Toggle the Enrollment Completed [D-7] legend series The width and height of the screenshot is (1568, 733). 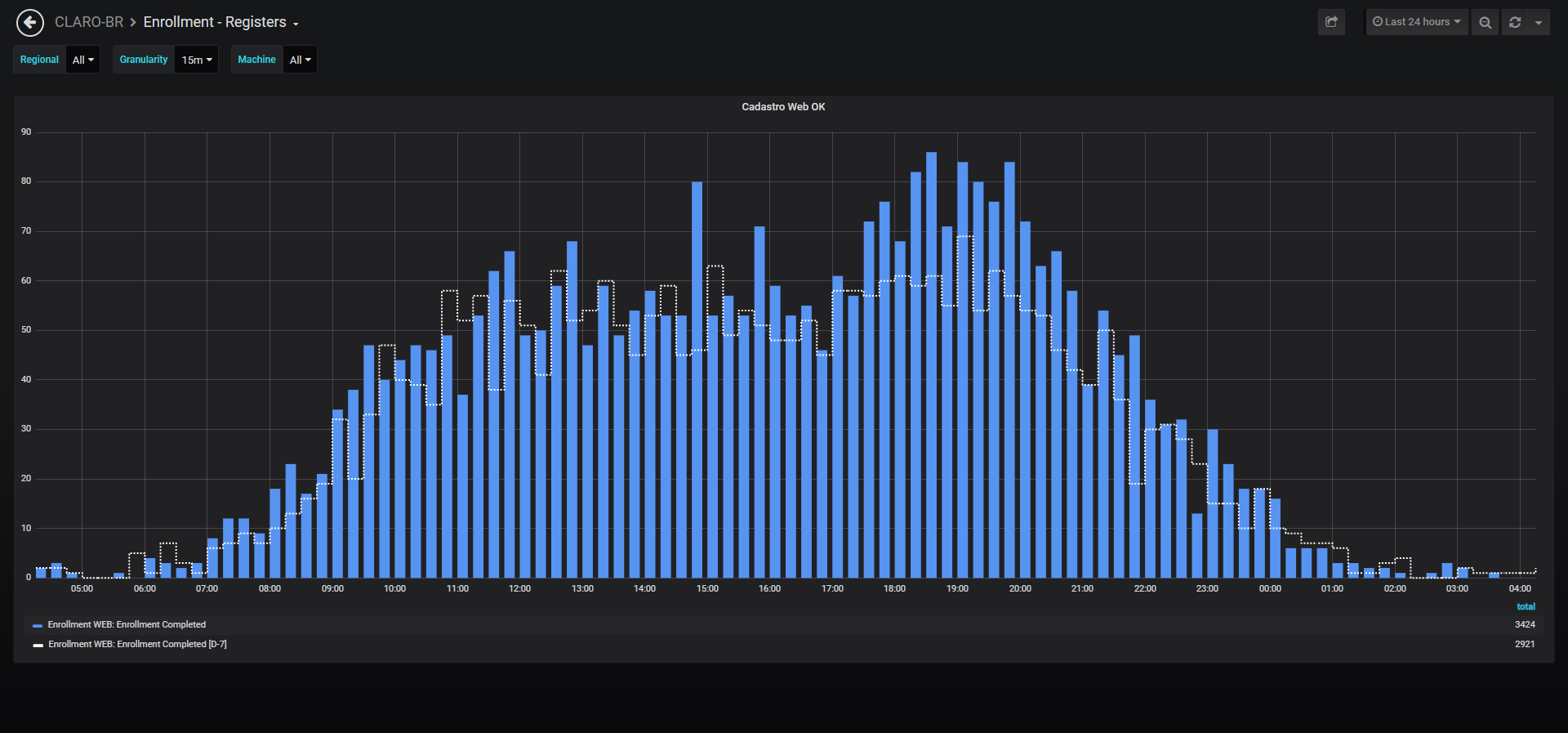click(x=137, y=644)
